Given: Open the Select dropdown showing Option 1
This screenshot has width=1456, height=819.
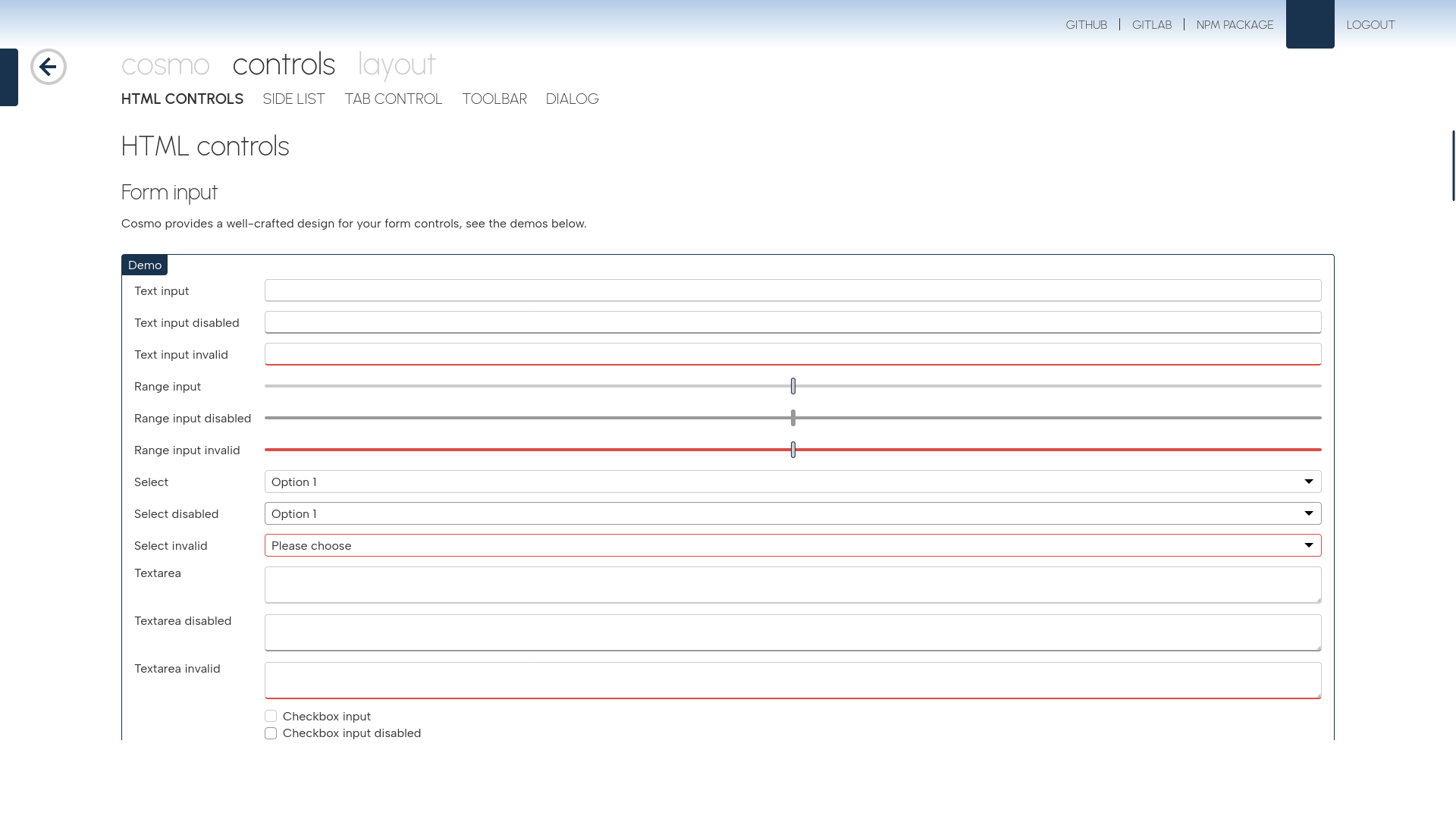Looking at the screenshot, I should 792,482.
